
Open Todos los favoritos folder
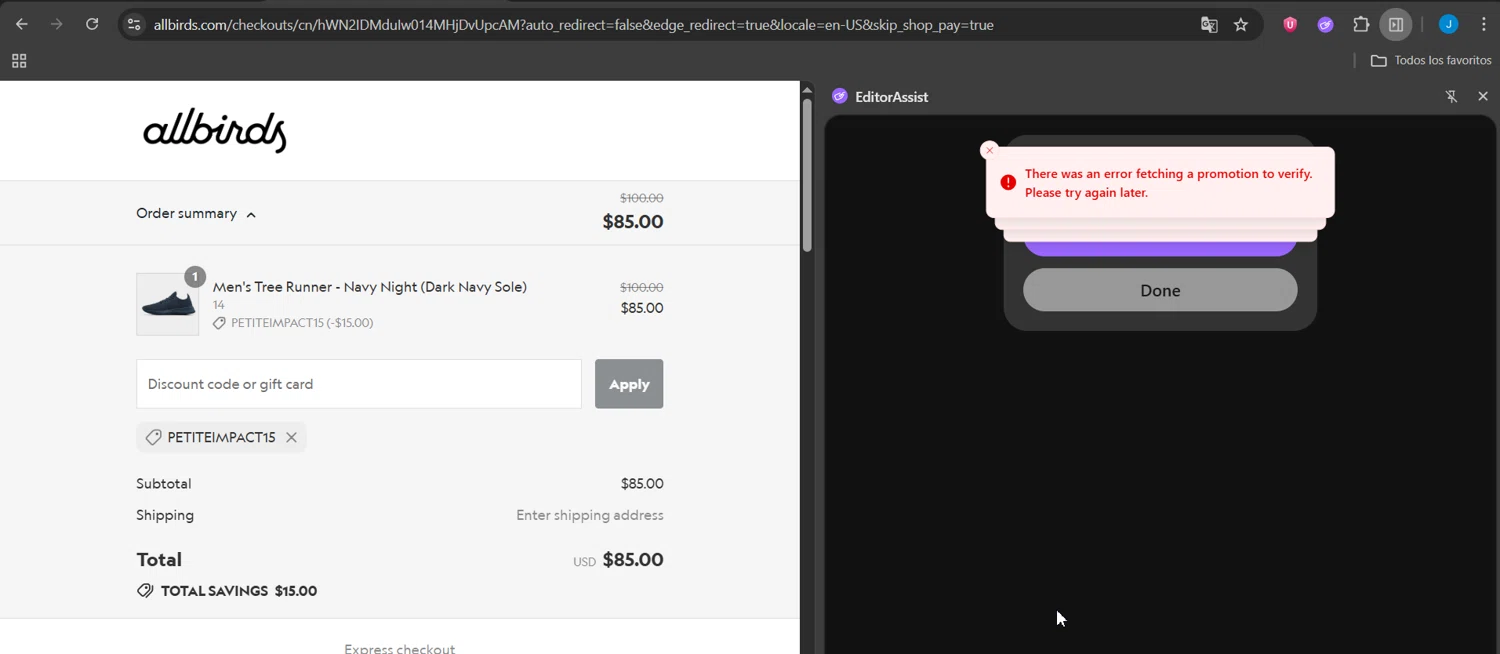pos(1431,61)
